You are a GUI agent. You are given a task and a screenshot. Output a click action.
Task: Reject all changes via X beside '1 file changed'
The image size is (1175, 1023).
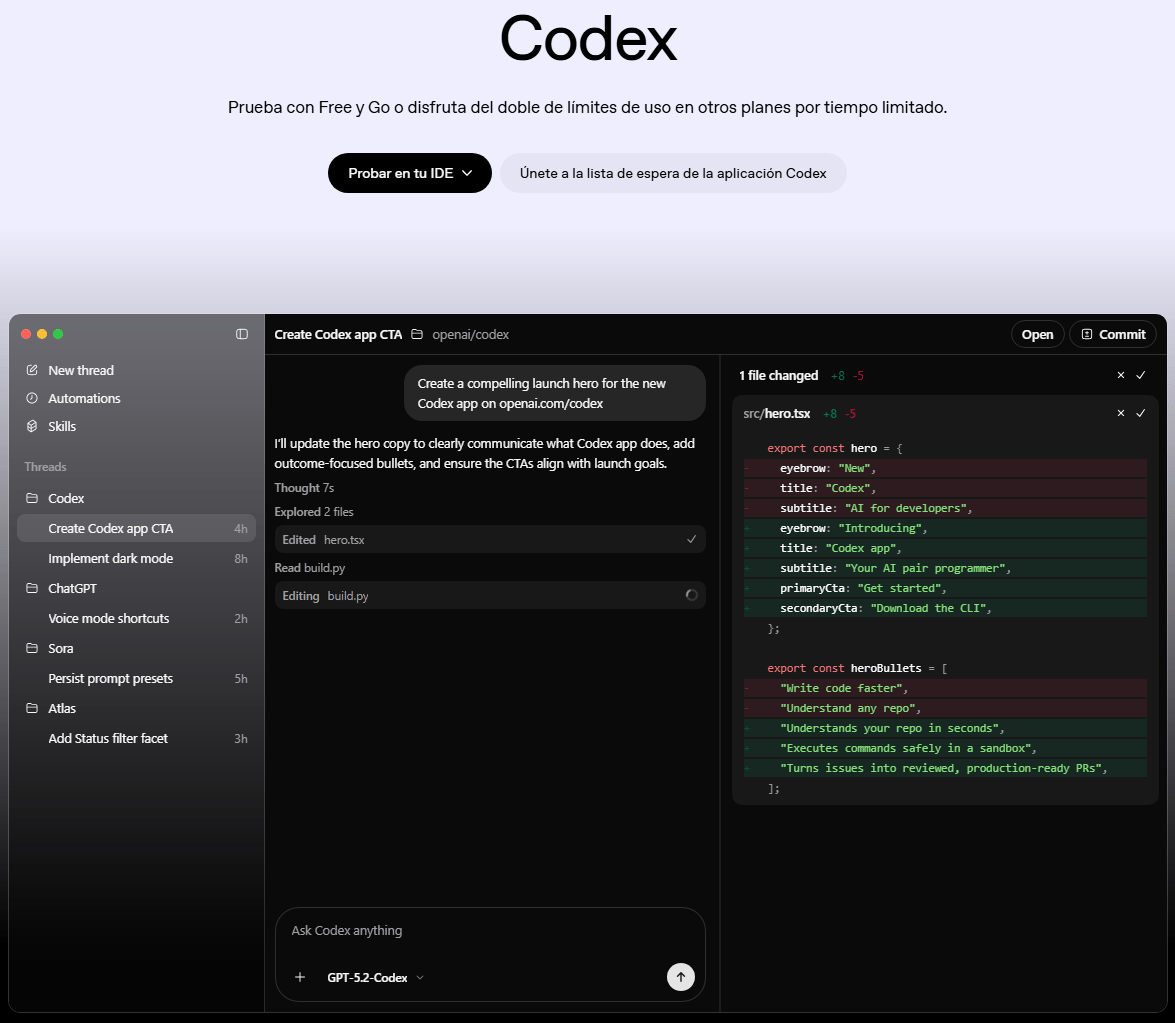click(1120, 375)
